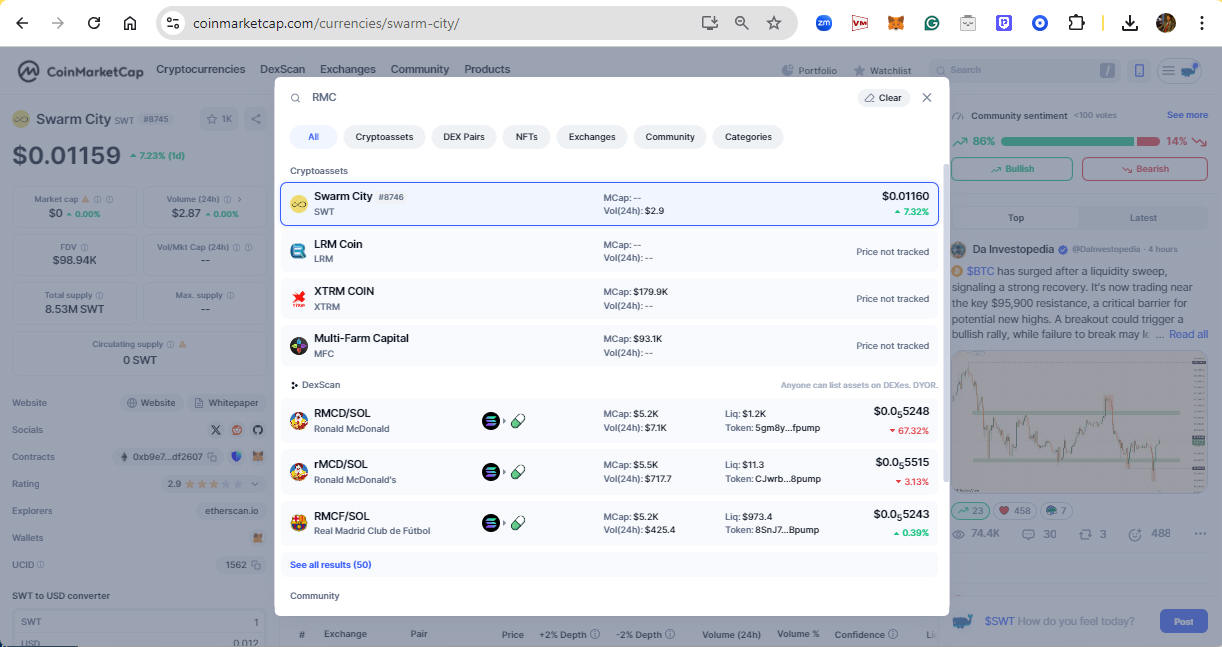The image size is (1222, 647).
Task: Click See all results (50) link
Action: click(x=330, y=565)
